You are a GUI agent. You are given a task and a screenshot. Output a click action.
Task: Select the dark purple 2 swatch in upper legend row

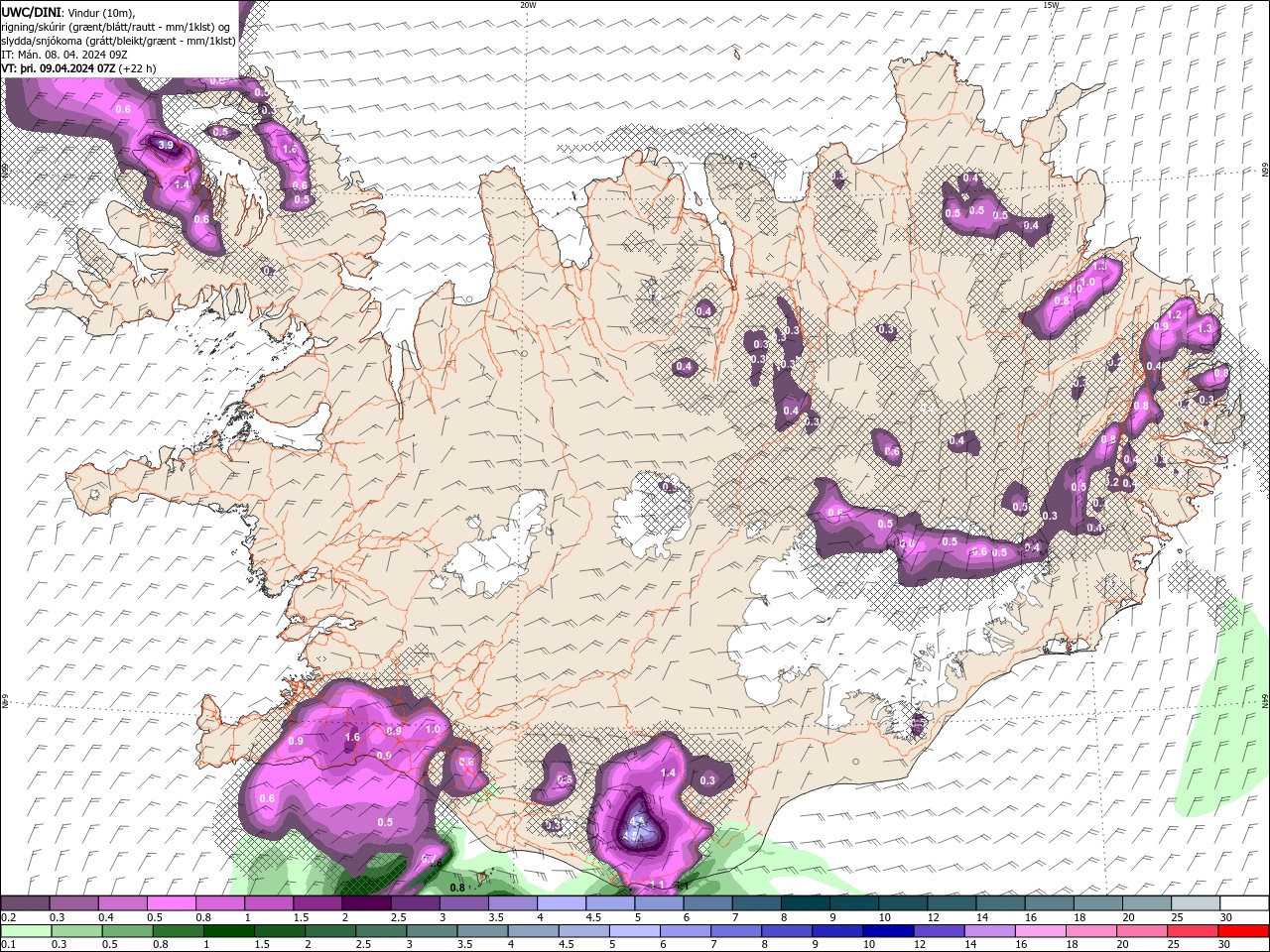(x=366, y=903)
